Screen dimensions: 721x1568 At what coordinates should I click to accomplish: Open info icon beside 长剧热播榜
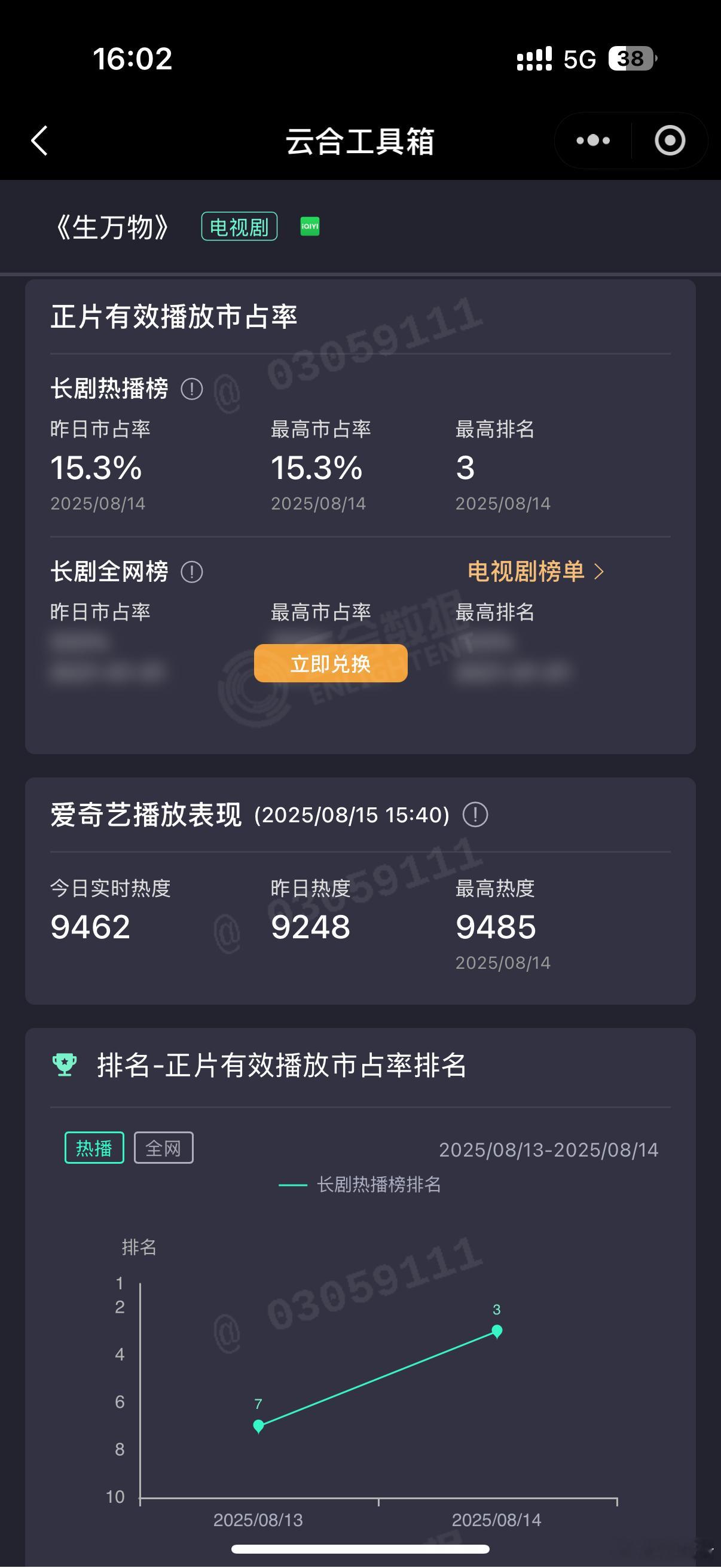[x=192, y=388]
